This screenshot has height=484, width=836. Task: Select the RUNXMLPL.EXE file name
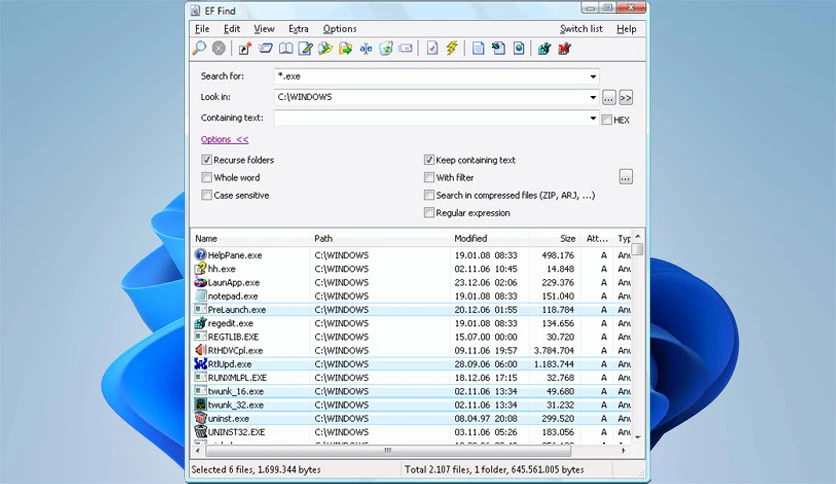coord(237,377)
